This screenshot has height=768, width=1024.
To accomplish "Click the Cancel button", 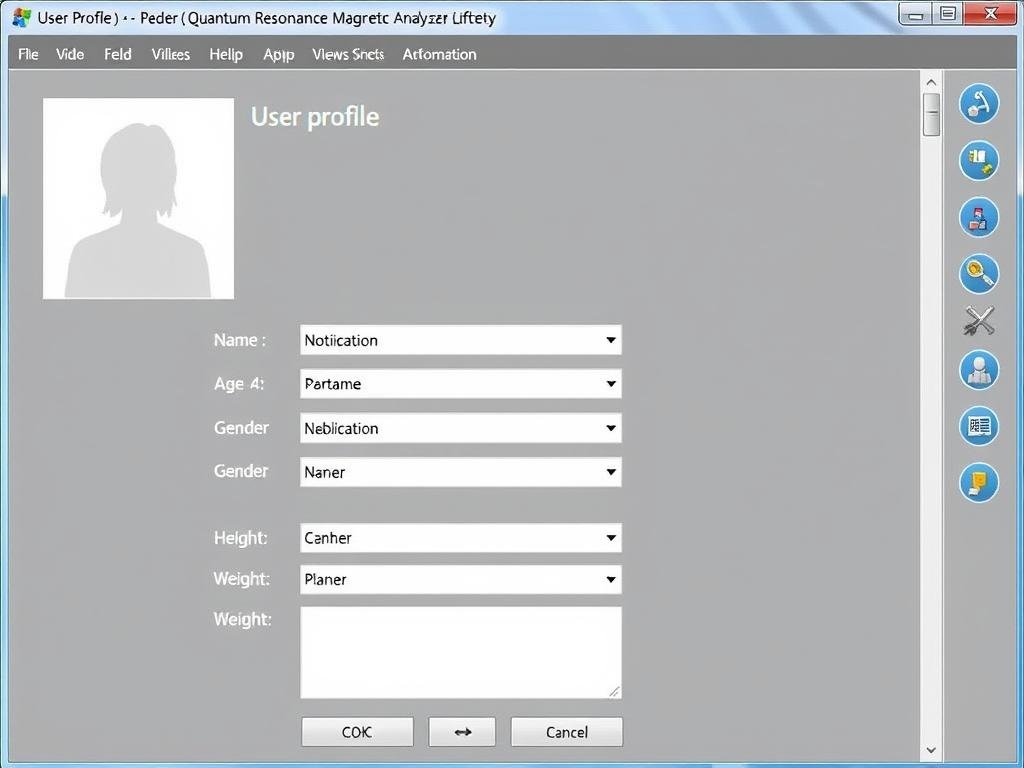I will pos(566,732).
